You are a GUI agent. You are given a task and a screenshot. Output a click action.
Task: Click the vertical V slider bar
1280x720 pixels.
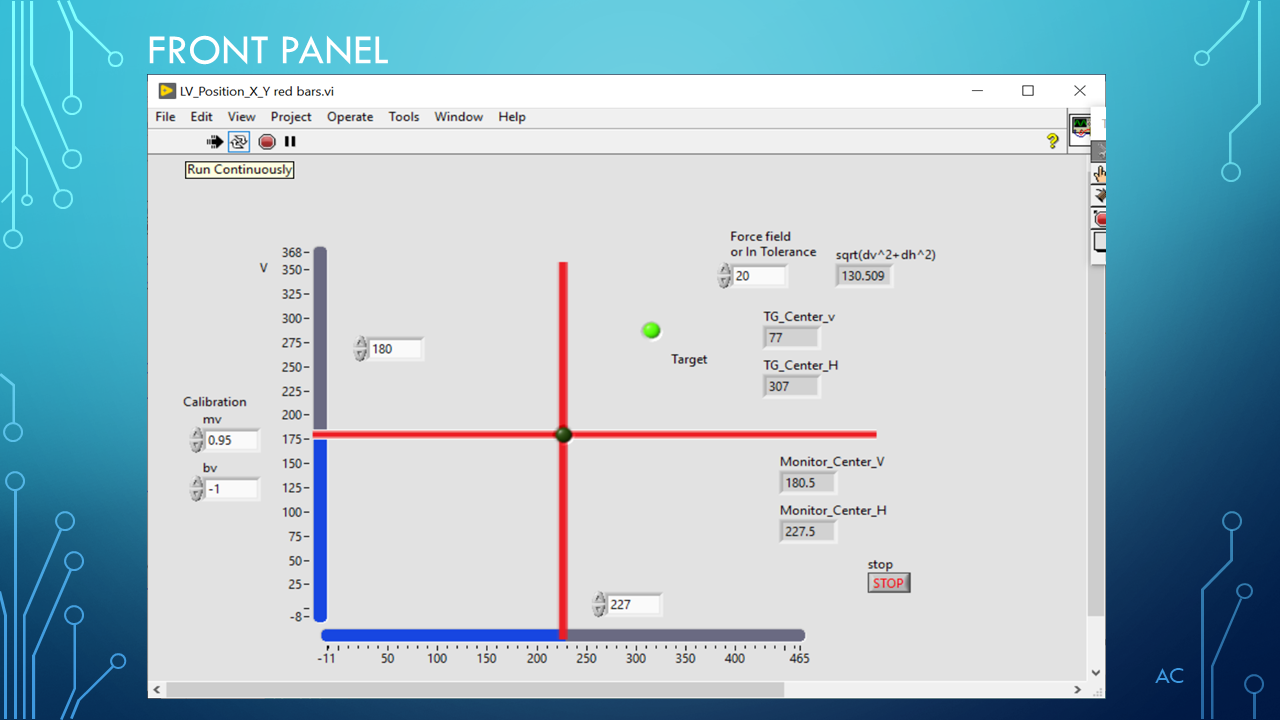[320, 434]
